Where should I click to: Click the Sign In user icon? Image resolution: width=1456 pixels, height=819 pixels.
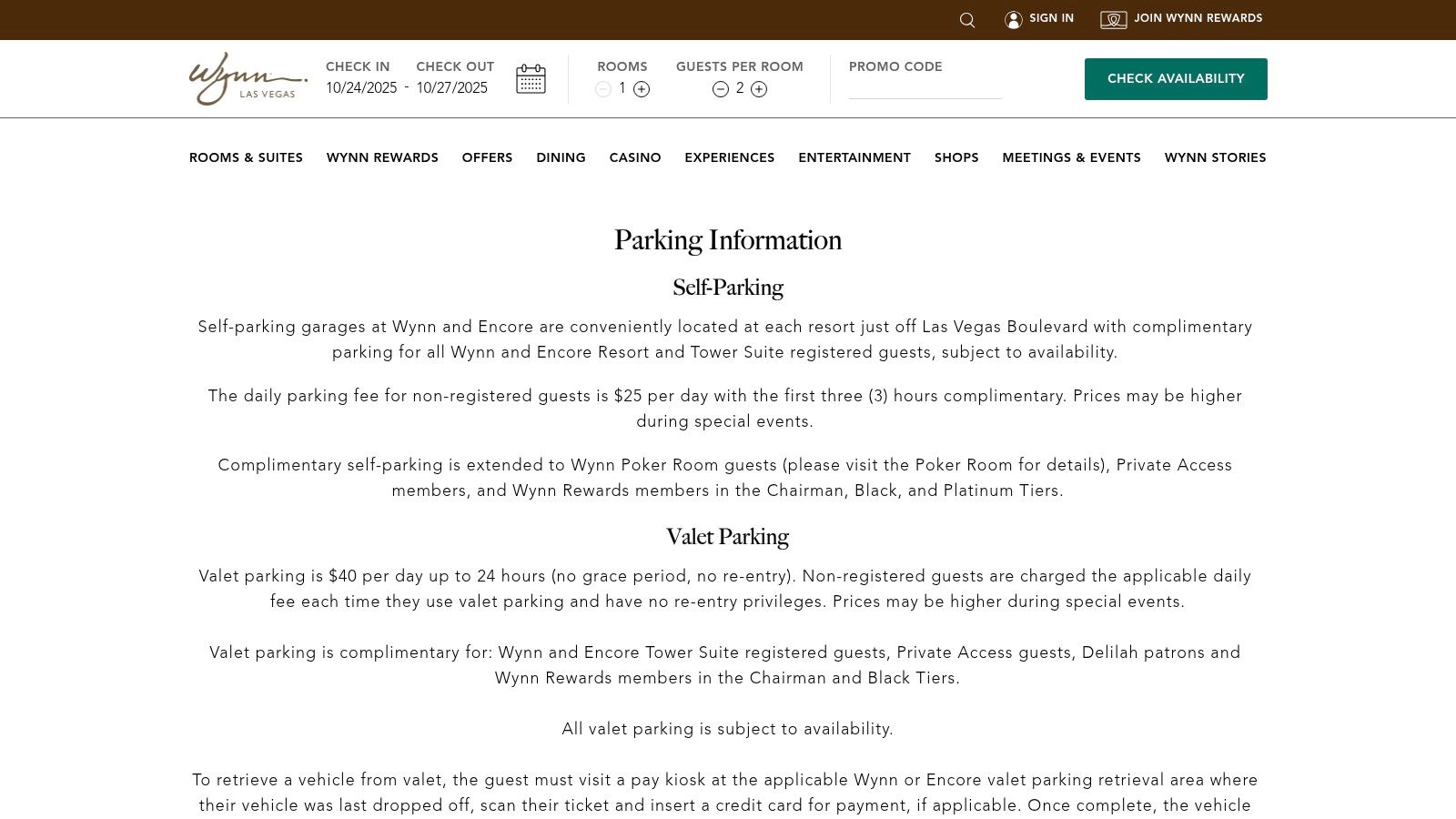pos(1014,19)
